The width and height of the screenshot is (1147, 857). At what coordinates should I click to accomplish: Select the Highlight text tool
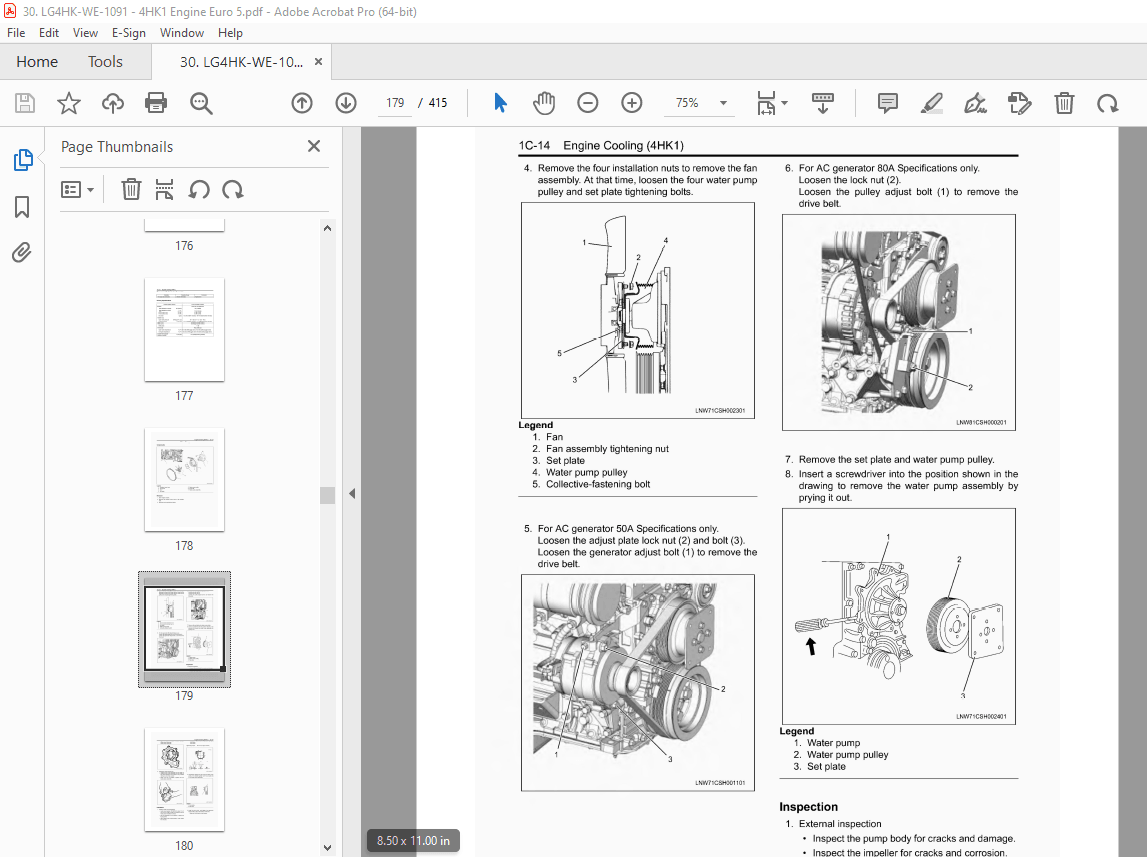[931, 102]
